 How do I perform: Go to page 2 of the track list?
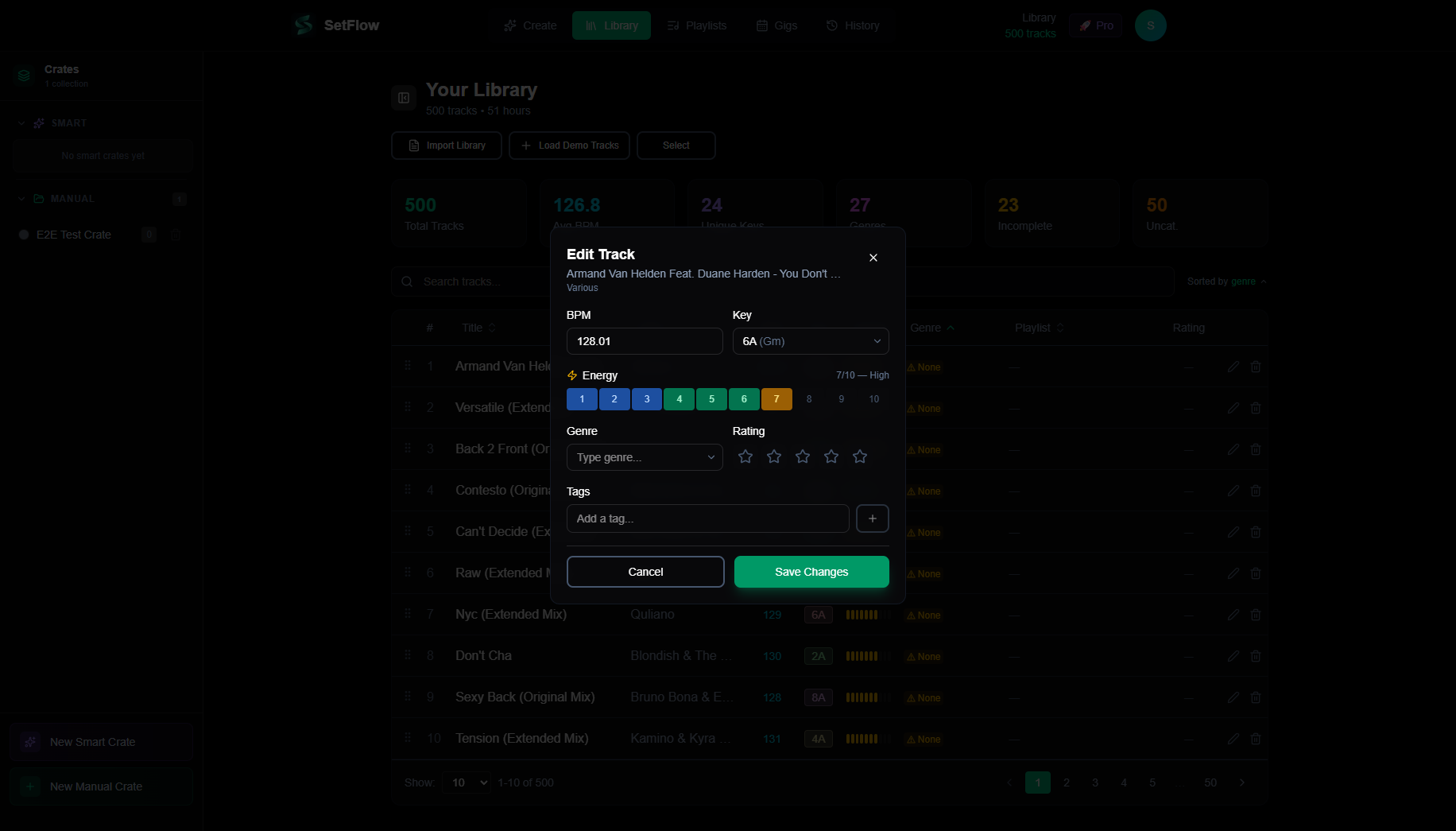point(1066,782)
